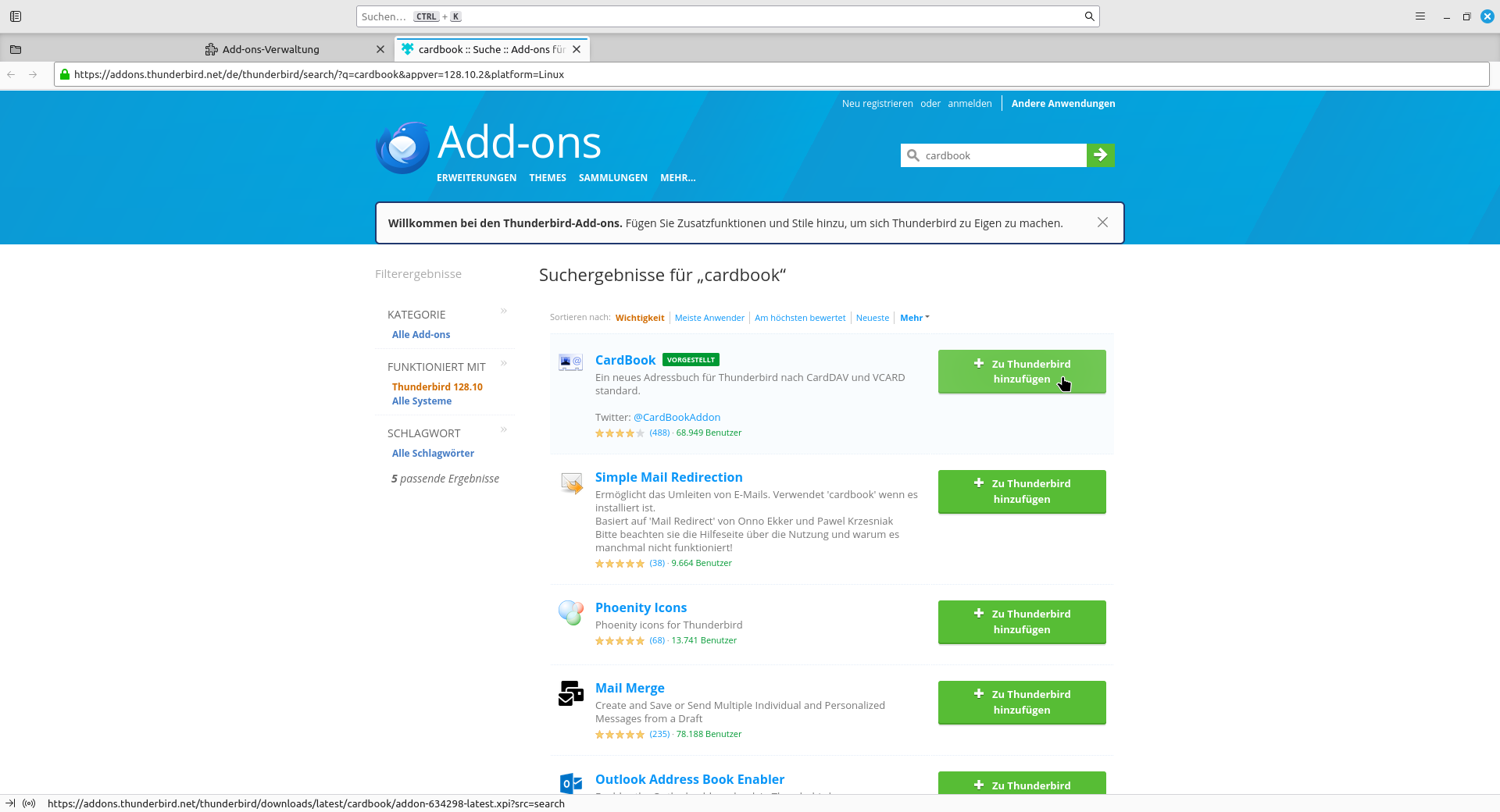This screenshot has height=812, width=1500.
Task: Open the THEMES navigation item
Action: [548, 178]
